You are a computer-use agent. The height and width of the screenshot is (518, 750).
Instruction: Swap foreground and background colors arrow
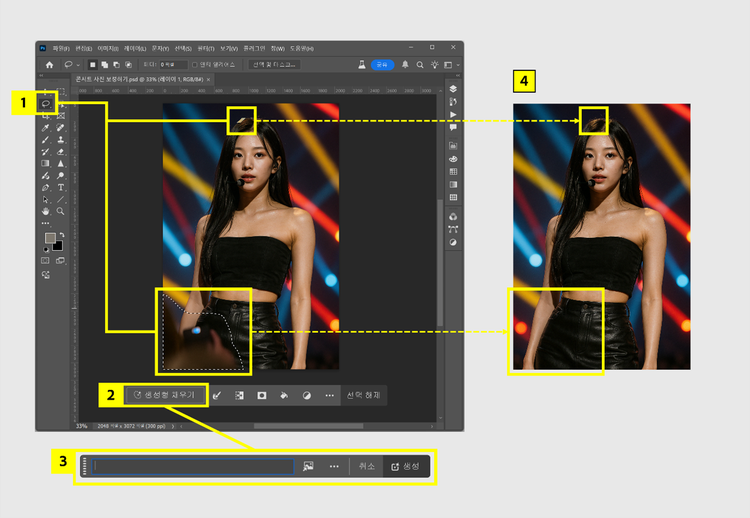click(62, 235)
